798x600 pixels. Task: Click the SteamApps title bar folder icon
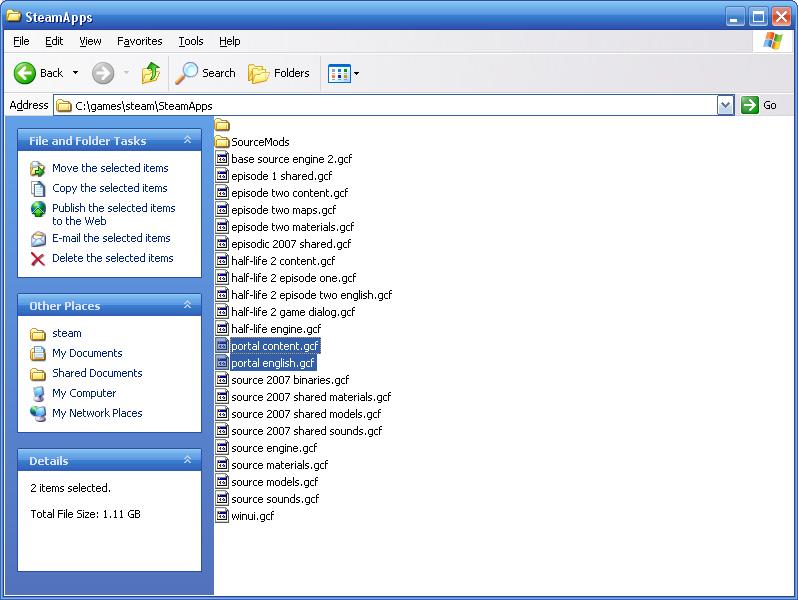pyautogui.click(x=13, y=16)
